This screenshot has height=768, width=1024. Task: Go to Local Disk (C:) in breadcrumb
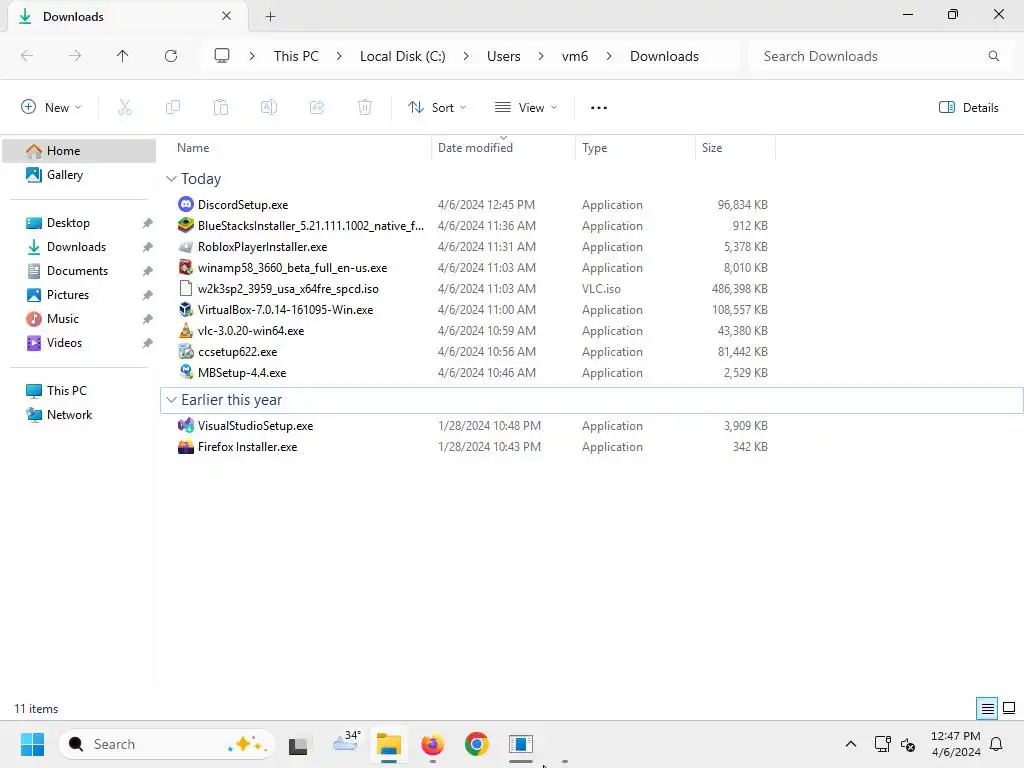click(402, 56)
